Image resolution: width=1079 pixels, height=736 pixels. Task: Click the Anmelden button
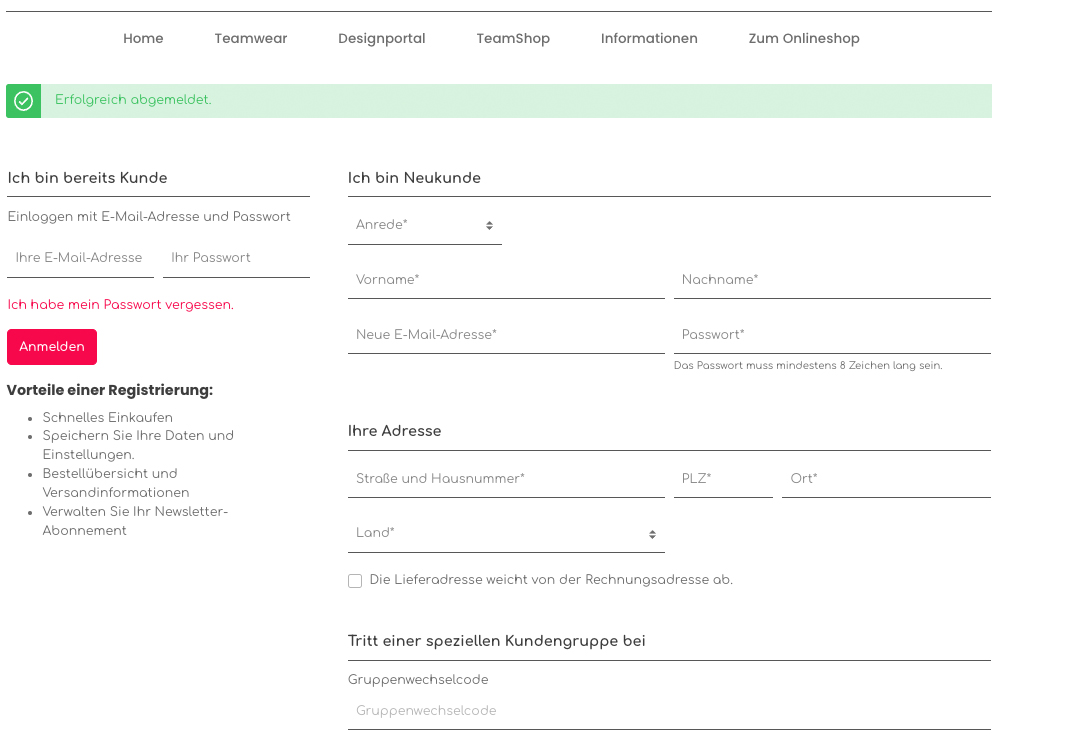coord(52,347)
